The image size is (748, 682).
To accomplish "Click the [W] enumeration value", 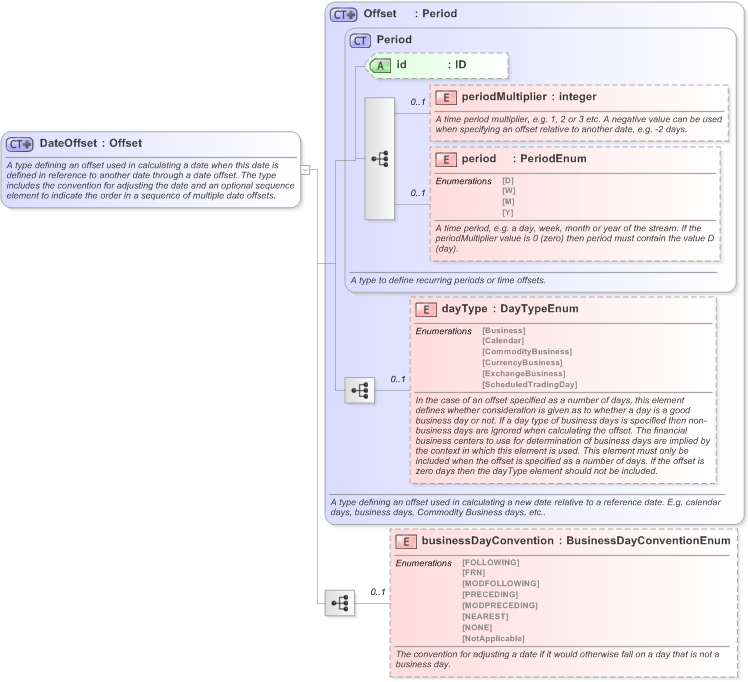I will tap(509, 190).
